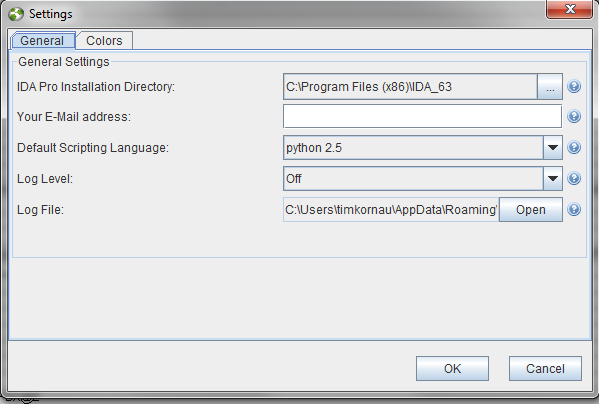Click help icon next to Log Level
The height and width of the screenshot is (404, 599).
[x=574, y=178]
